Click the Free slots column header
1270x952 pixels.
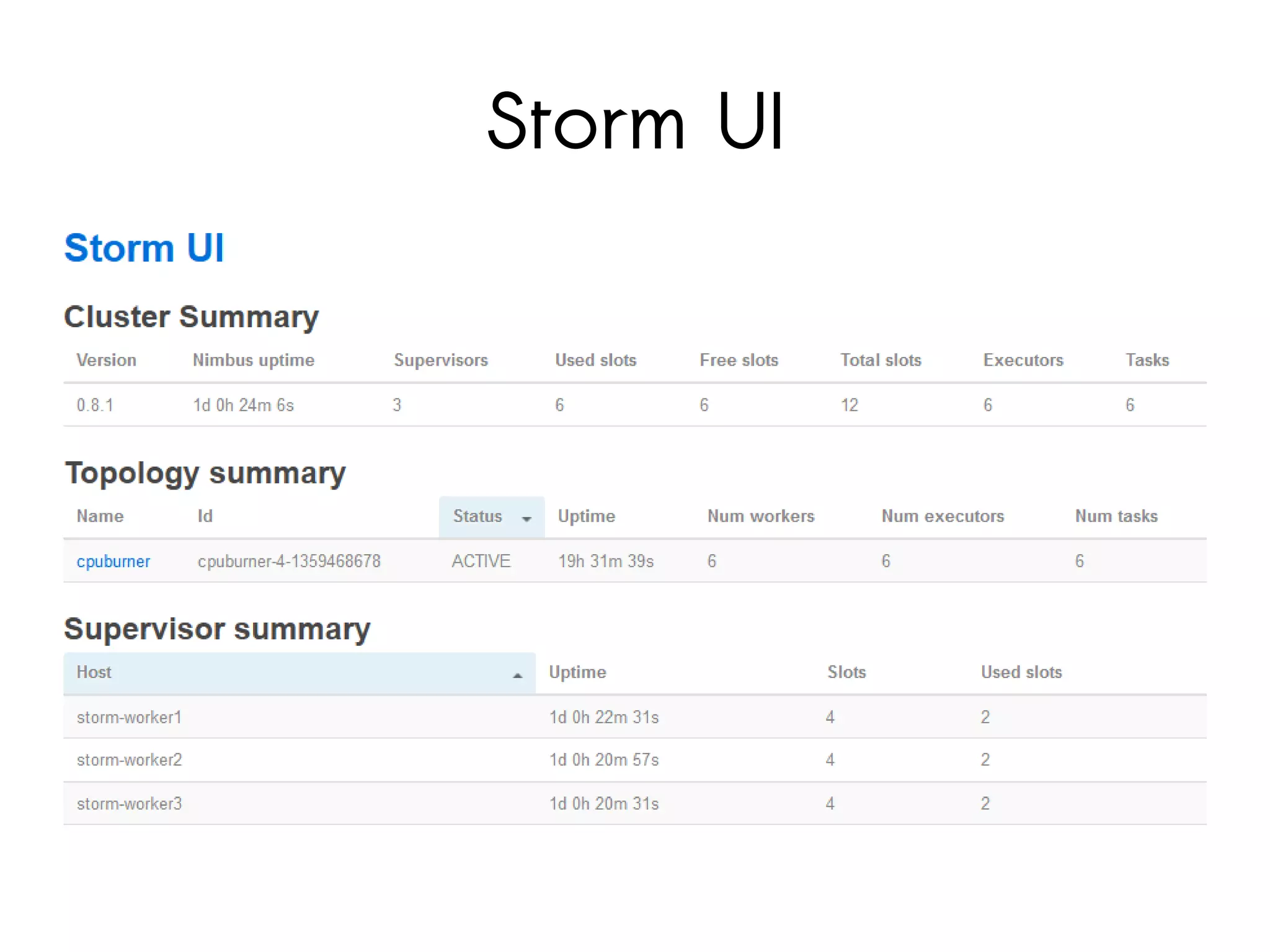pos(739,360)
